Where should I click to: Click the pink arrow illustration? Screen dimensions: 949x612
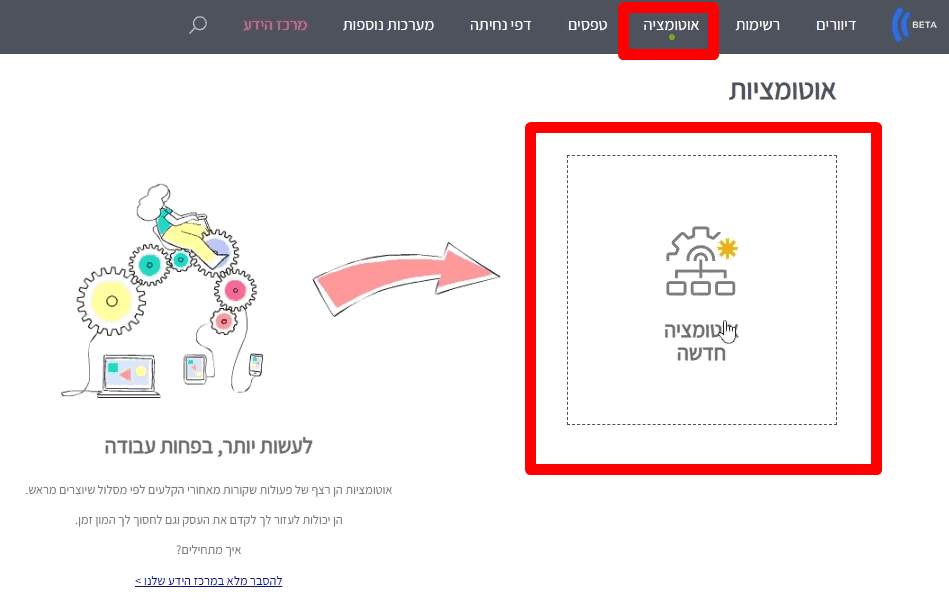click(406, 278)
